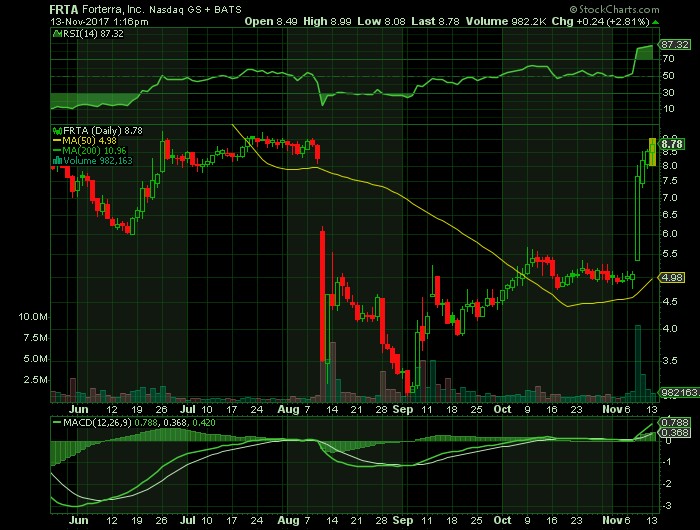Click the -3 label on MACD axis
The image size is (700, 530).
pos(667,506)
